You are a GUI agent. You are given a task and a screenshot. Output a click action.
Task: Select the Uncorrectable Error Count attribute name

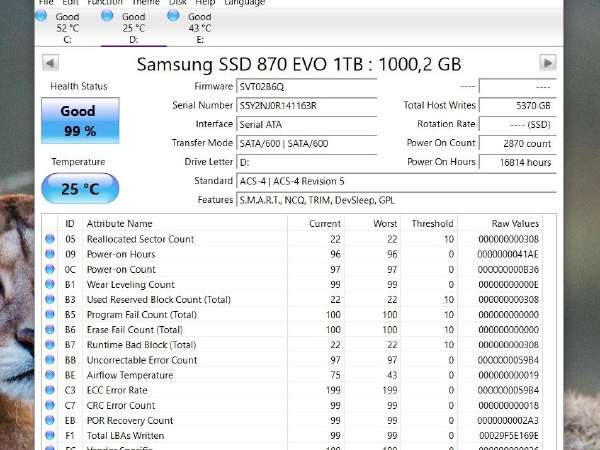coord(142,360)
